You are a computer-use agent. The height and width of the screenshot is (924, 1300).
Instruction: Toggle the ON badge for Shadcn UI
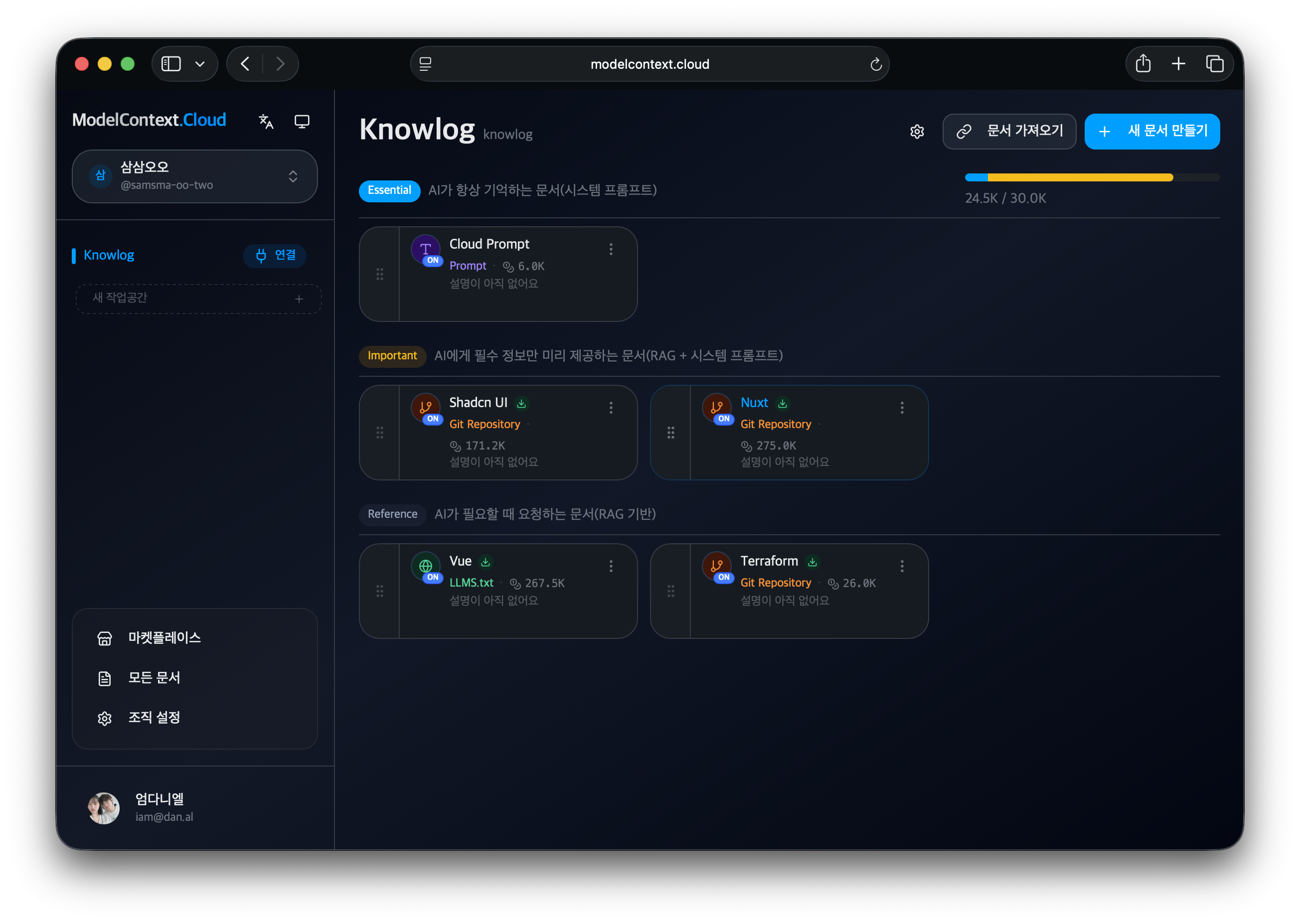[432, 419]
